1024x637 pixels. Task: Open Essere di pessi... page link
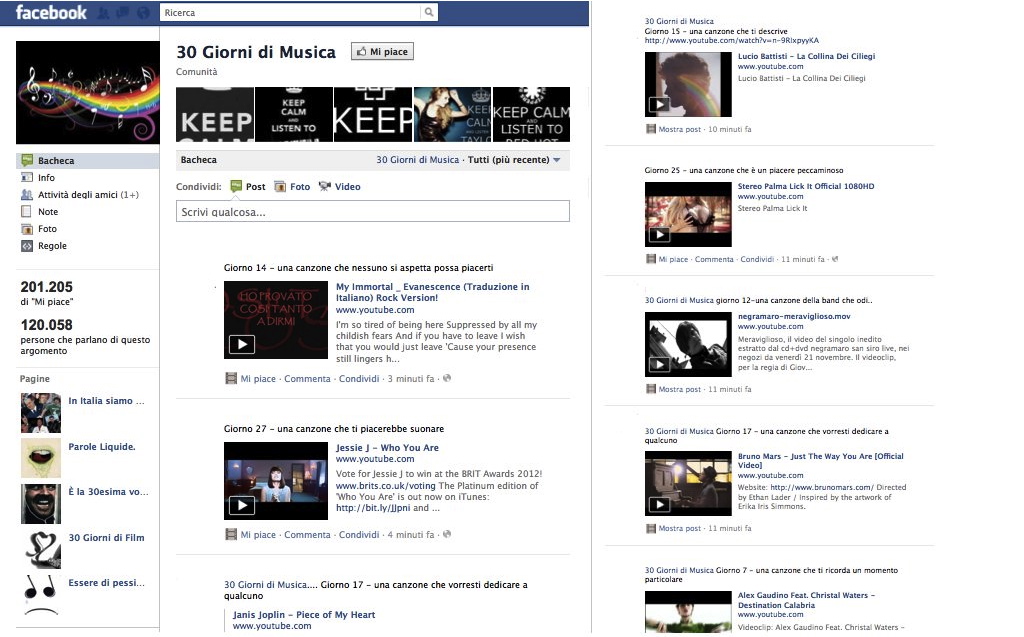click(x=106, y=583)
